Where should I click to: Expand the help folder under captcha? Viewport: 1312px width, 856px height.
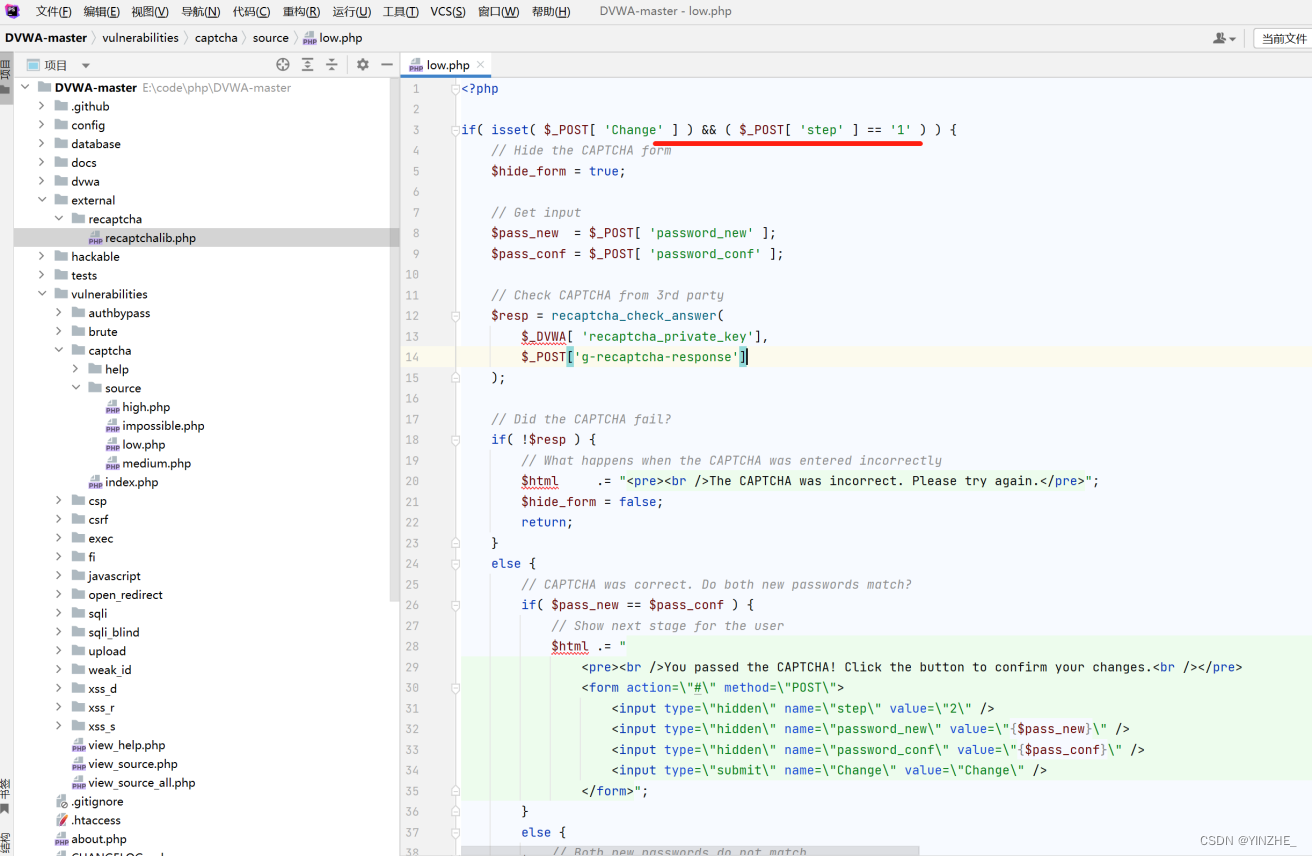pyautogui.click(x=76, y=369)
